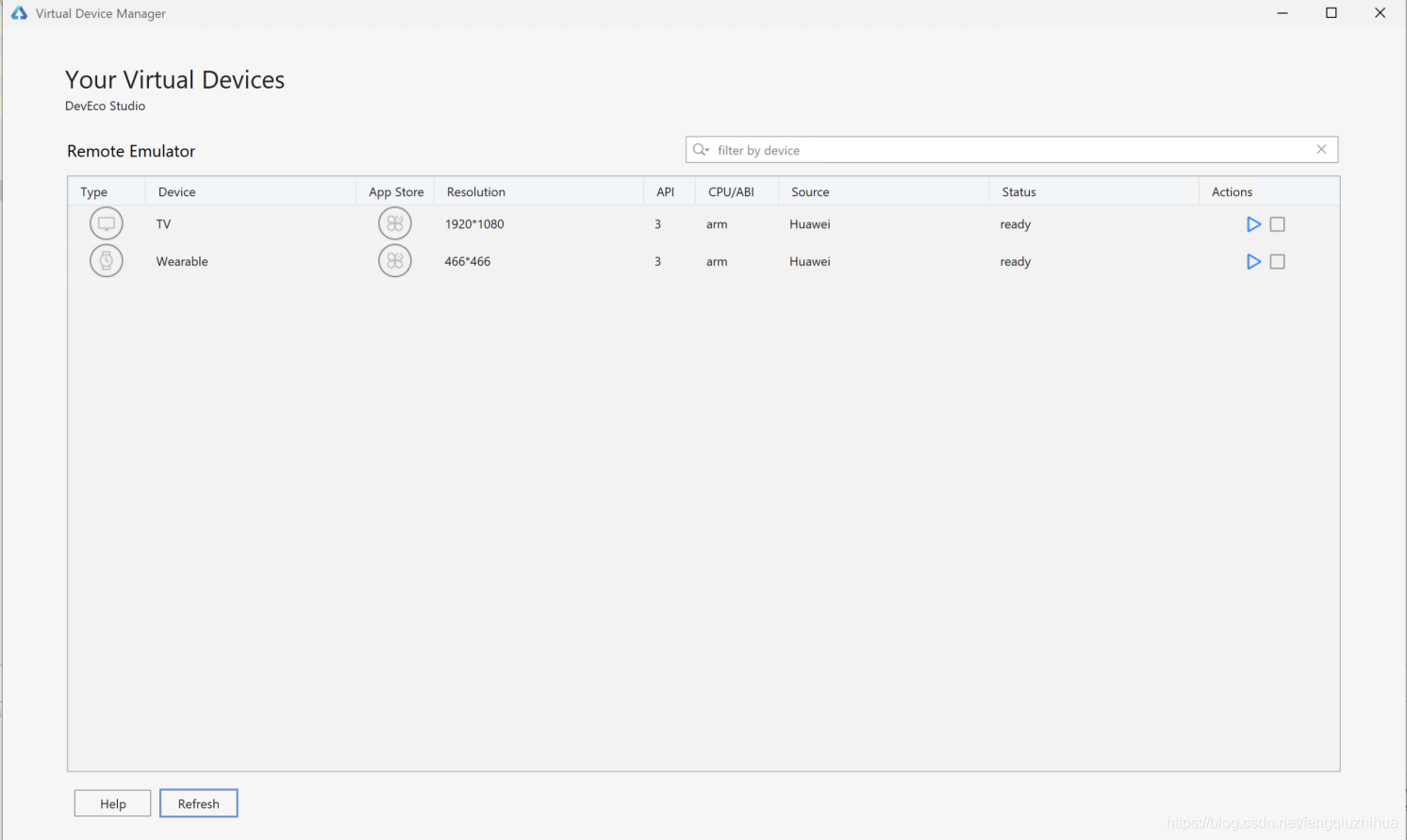Screen dimensions: 1407x840
Task: Launch the Wearable emulator with play button
Action: click(x=1253, y=262)
